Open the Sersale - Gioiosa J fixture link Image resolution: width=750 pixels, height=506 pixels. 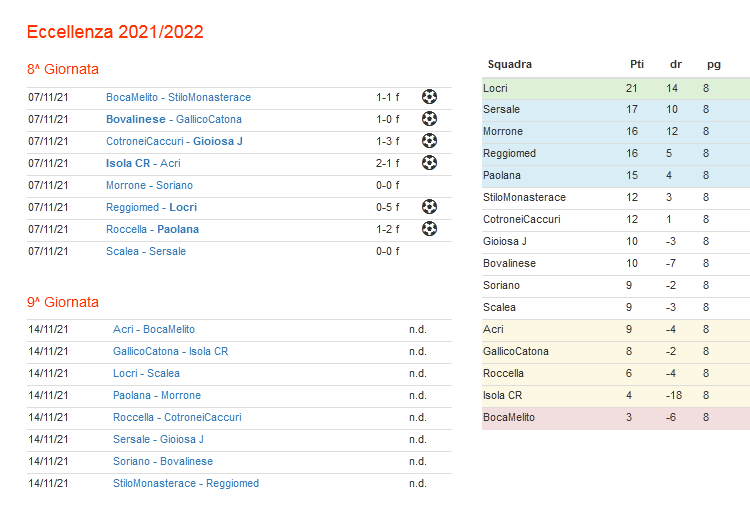[x=158, y=439]
